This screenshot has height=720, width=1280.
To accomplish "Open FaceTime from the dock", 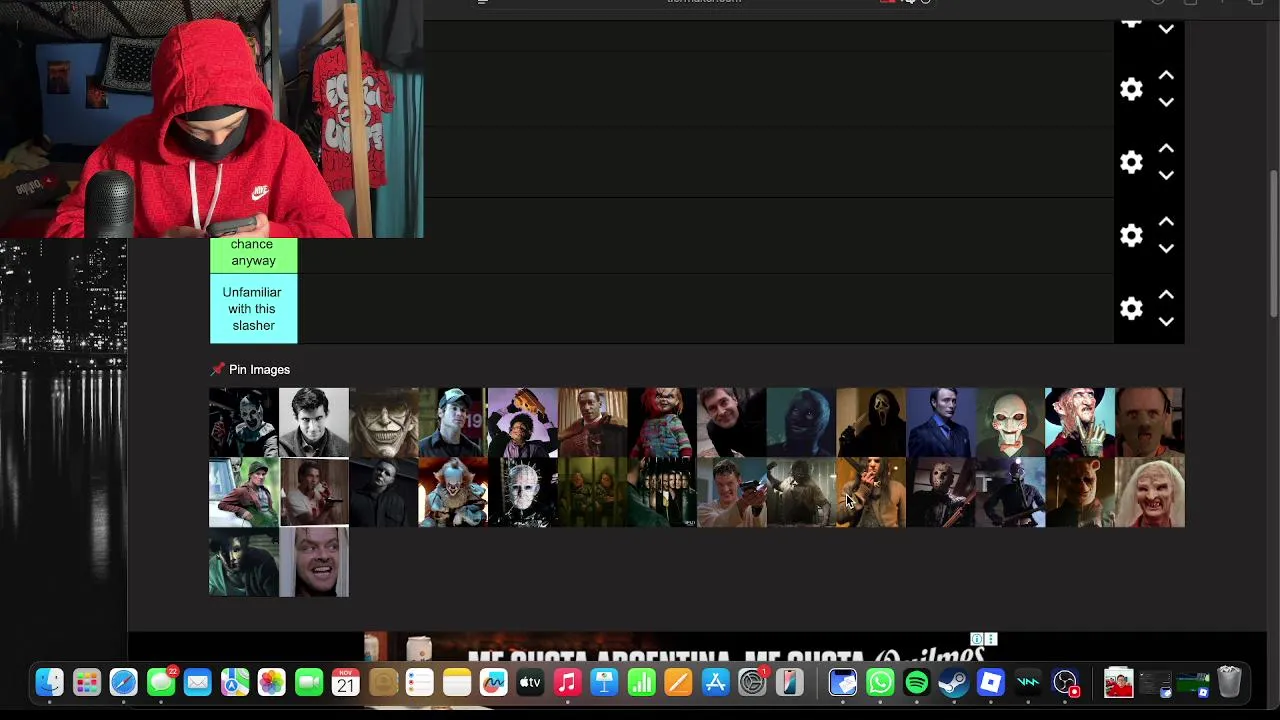I will [308, 683].
